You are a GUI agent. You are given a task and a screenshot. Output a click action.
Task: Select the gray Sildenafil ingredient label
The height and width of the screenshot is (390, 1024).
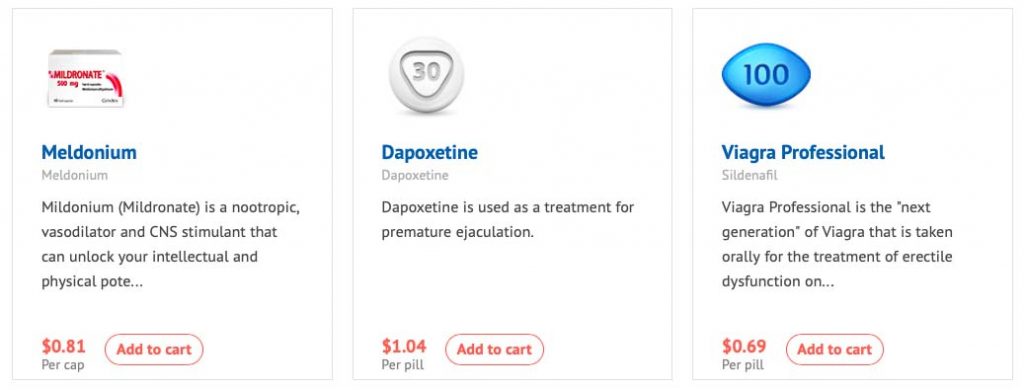click(750, 176)
